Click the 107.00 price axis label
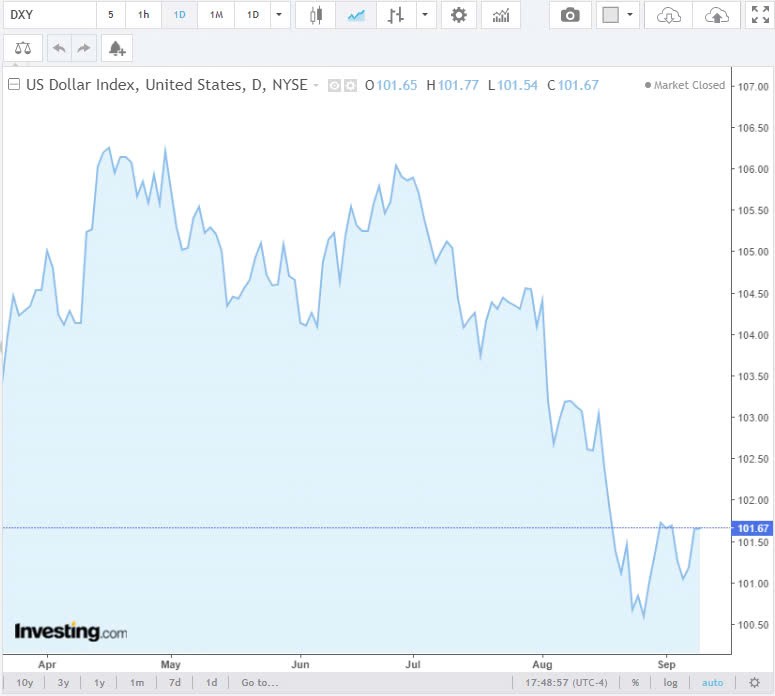 [753, 87]
